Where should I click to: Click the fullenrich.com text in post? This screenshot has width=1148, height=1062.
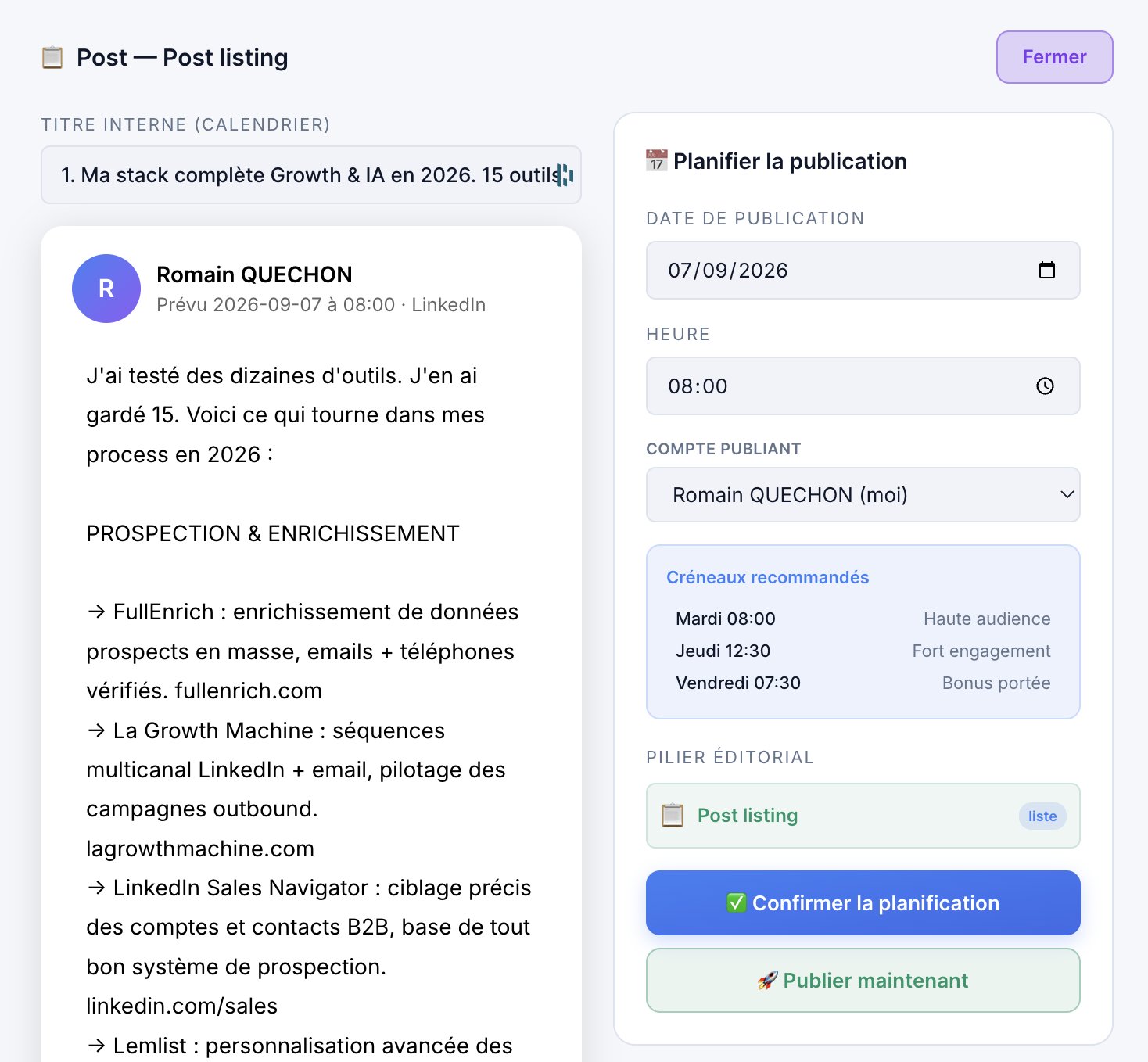[x=248, y=691]
